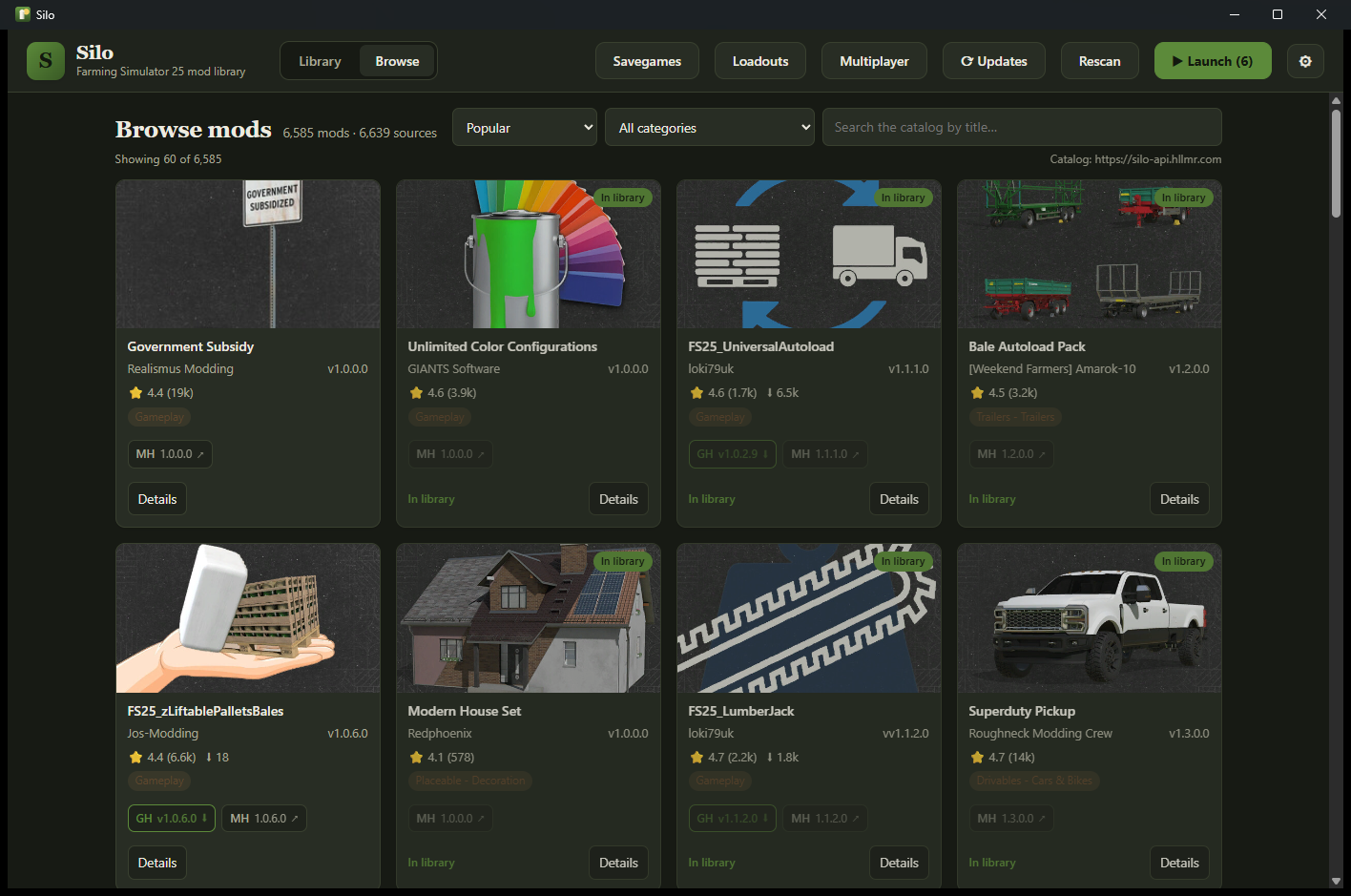Open Details for Modern House Set
Screen dimensions: 1351x896
(x=618, y=863)
